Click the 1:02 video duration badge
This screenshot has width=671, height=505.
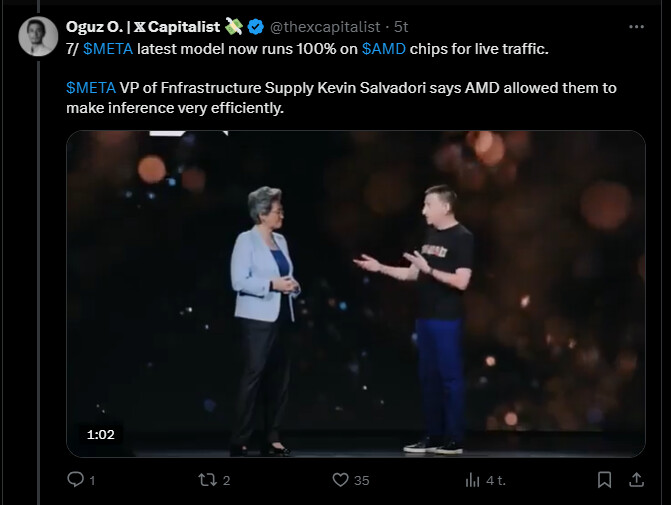(x=101, y=435)
